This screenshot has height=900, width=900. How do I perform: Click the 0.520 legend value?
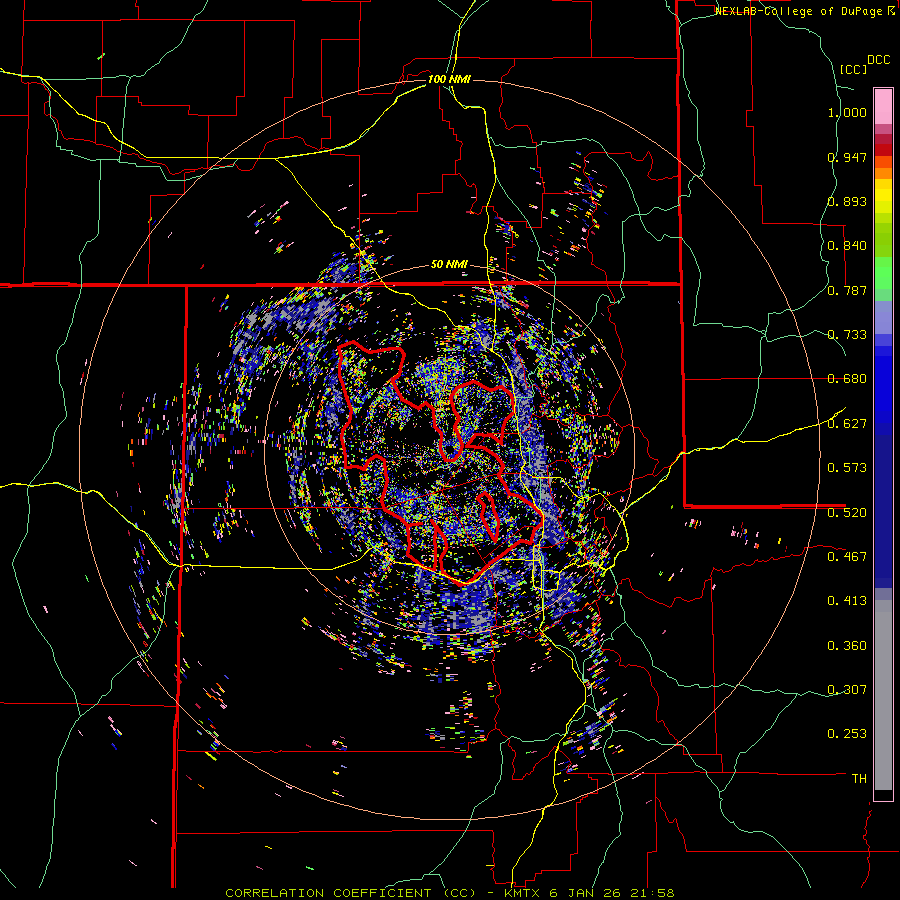[847, 512]
